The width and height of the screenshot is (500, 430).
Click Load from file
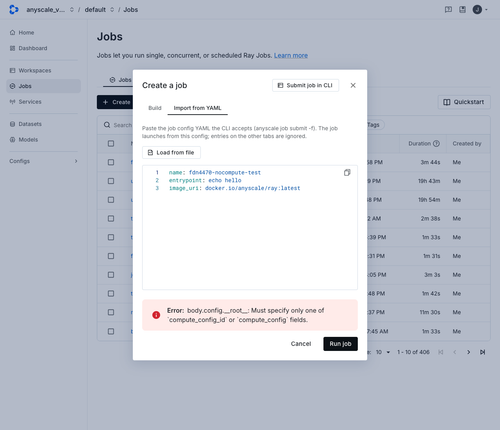[171, 152]
